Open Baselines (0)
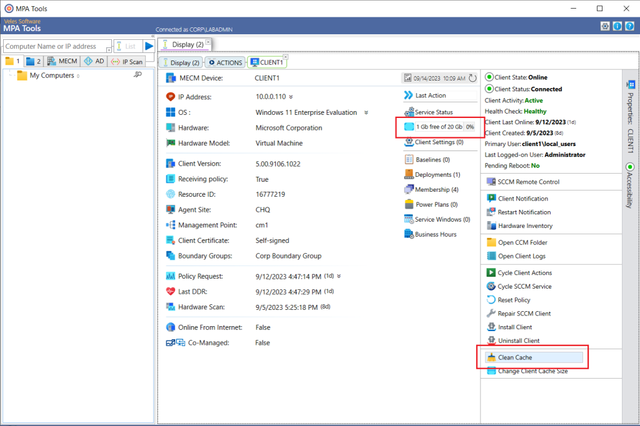Image resolution: width=640 pixels, height=426 pixels. [x=427, y=160]
